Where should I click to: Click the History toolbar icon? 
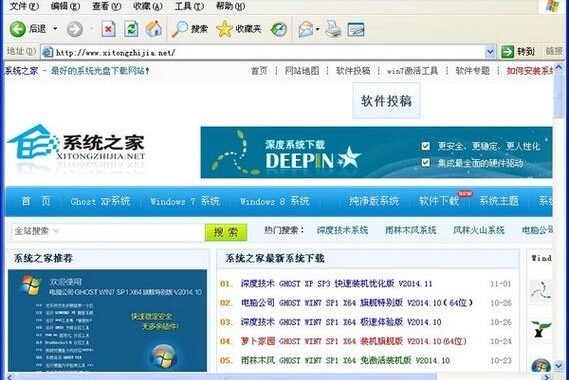pyautogui.click(x=279, y=29)
